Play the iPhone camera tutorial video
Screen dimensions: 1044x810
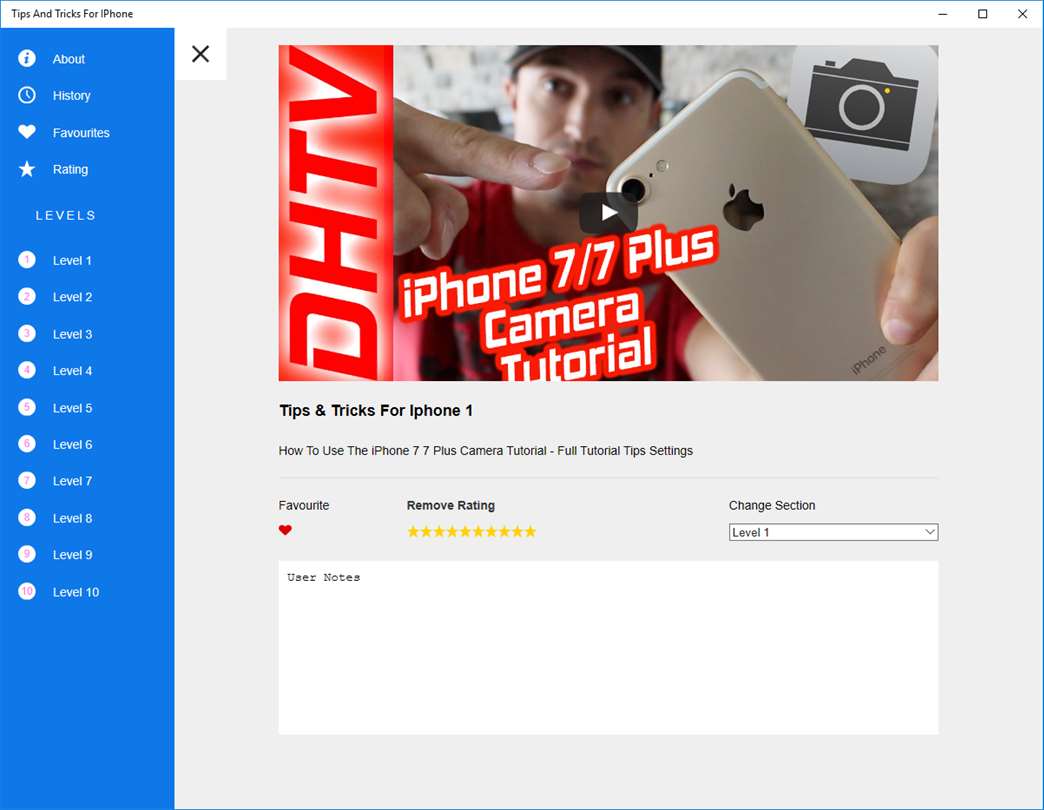609,213
